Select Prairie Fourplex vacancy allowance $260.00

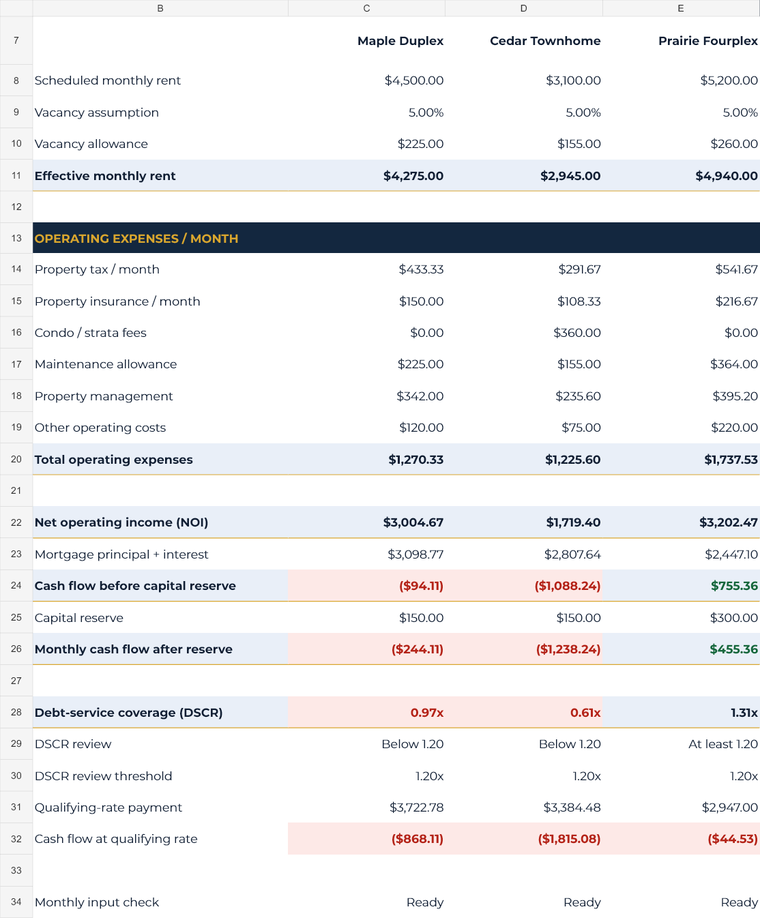pyautogui.click(x=681, y=144)
